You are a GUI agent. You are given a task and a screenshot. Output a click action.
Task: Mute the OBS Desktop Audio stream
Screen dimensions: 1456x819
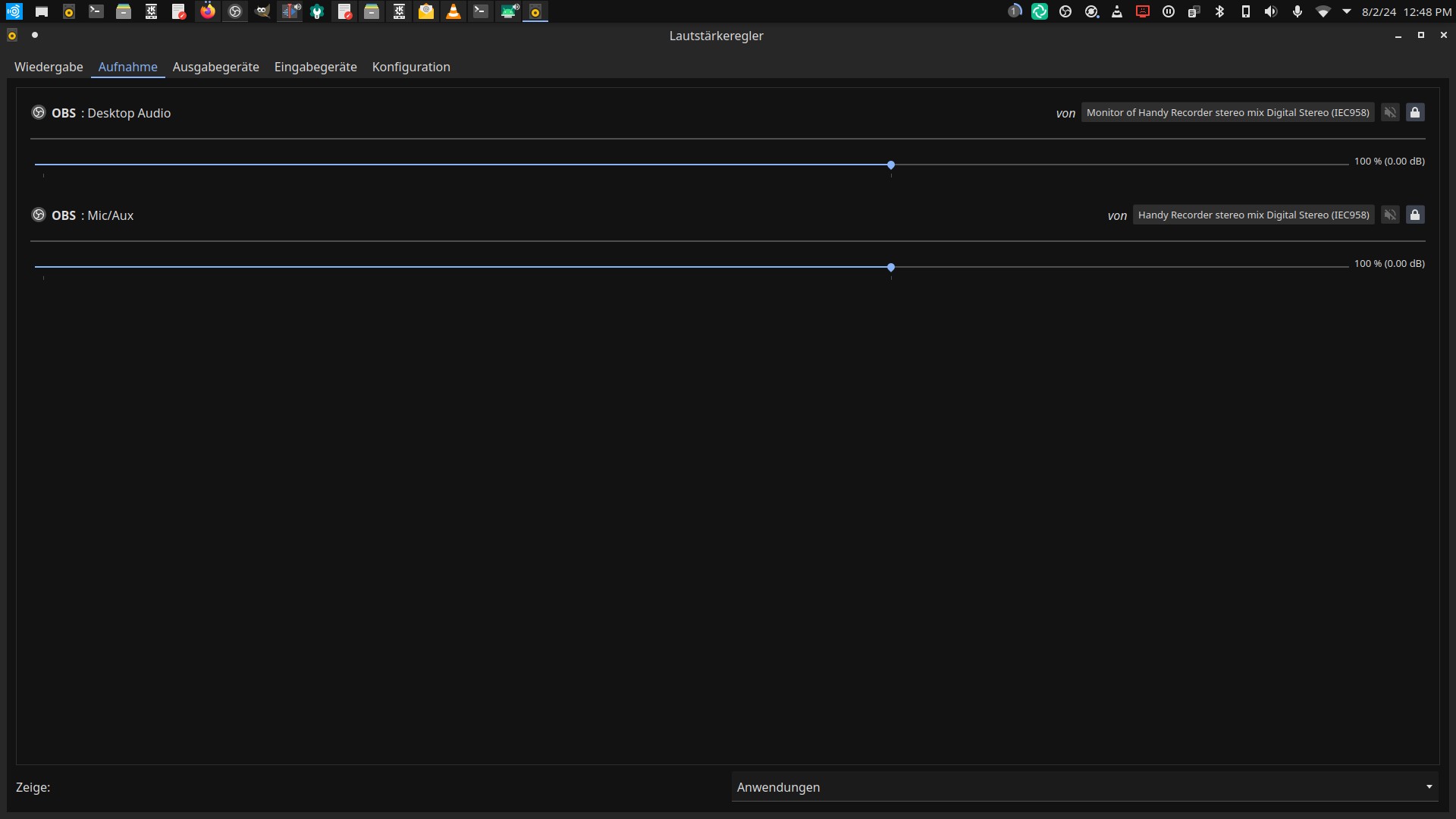[1390, 112]
